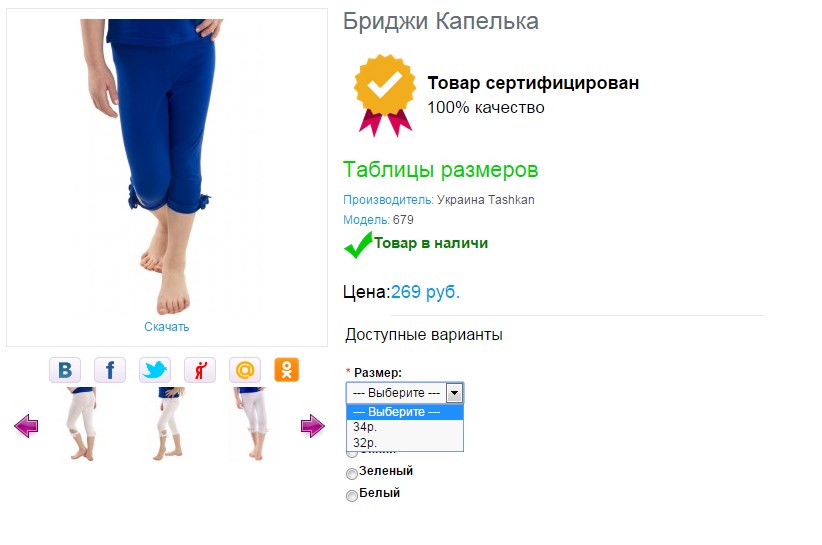822x545 pixels.
Task: Choose the highlighted Выберите option
Action: click(x=405, y=412)
